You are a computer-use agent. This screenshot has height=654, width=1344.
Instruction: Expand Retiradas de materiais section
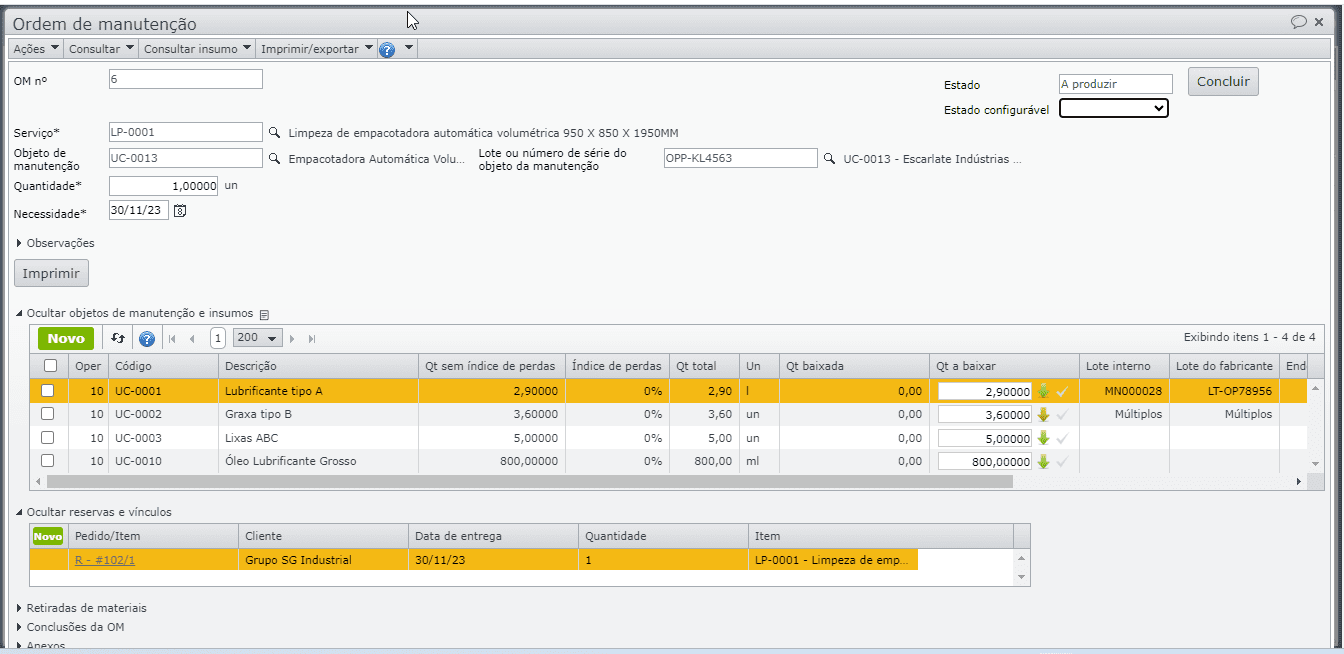click(x=80, y=607)
